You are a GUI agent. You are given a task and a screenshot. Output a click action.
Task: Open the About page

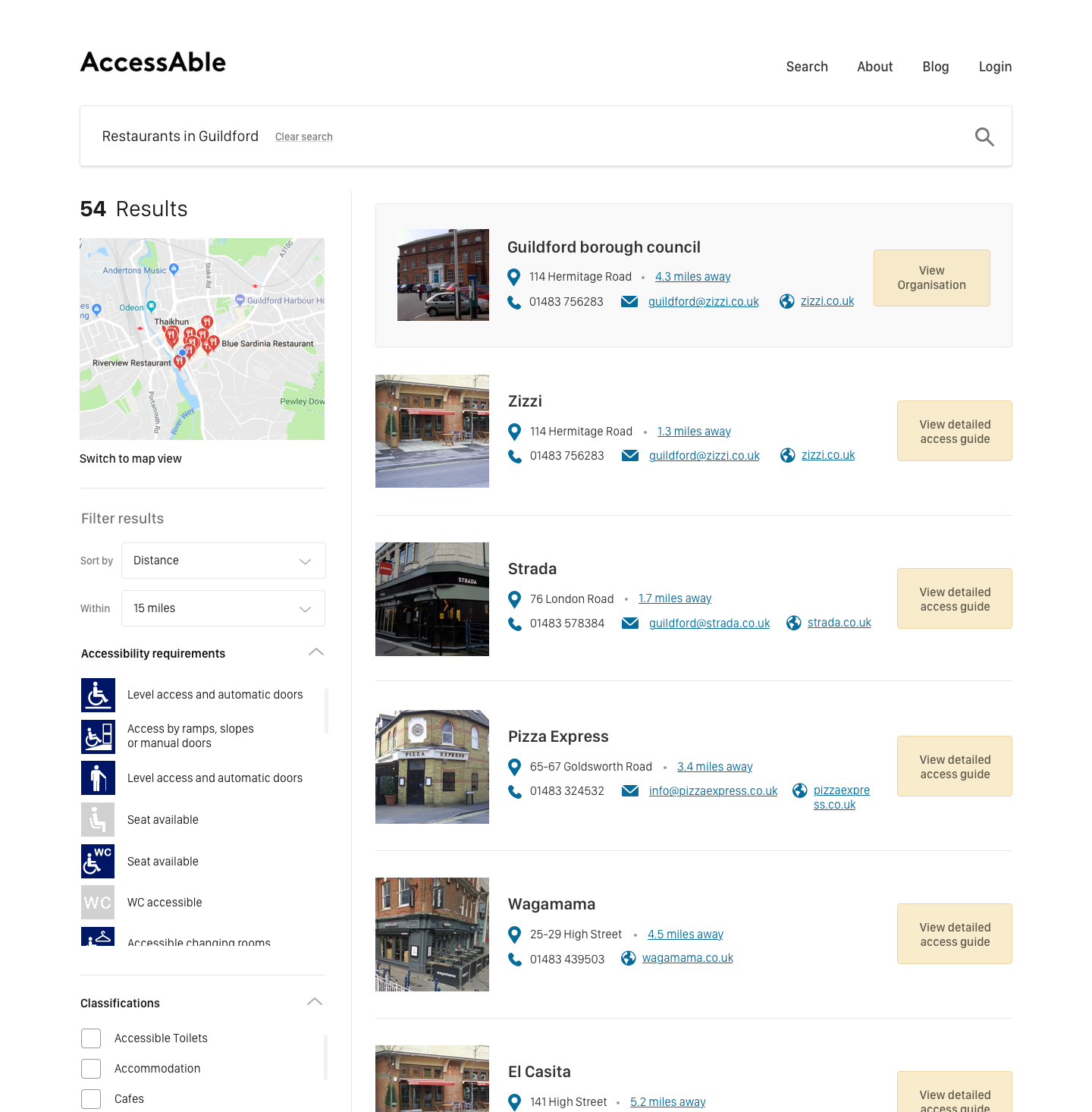point(875,67)
